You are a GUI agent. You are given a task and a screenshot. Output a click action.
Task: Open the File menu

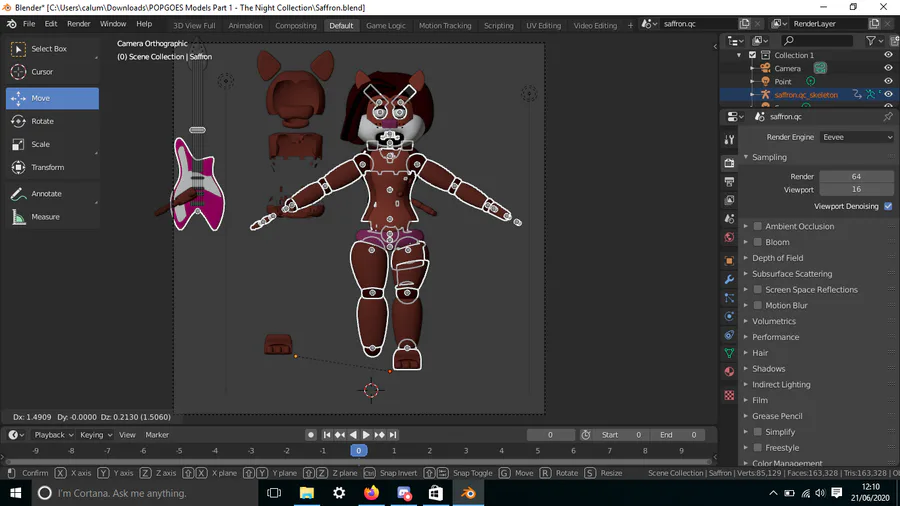tap(29, 24)
